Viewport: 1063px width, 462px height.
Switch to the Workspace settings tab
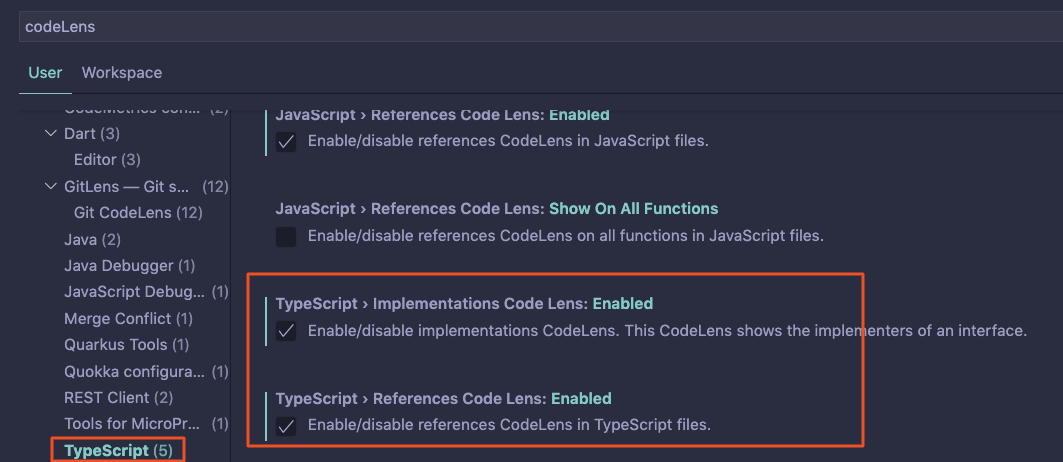122,73
